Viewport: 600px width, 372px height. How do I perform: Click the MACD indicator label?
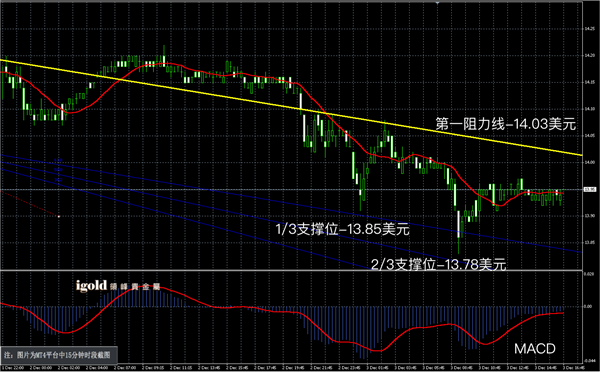[535, 349]
